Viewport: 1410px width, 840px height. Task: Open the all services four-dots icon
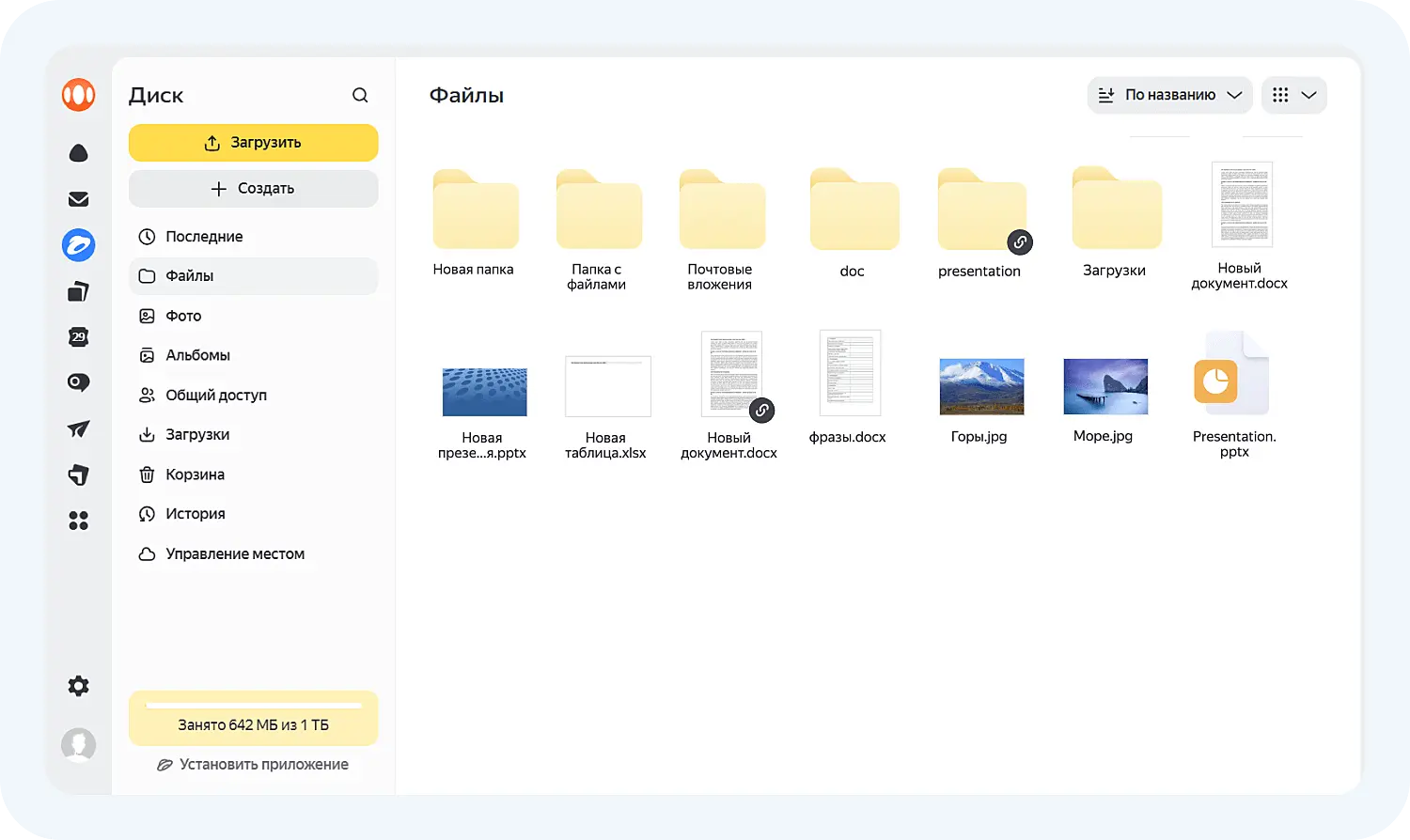tap(79, 521)
